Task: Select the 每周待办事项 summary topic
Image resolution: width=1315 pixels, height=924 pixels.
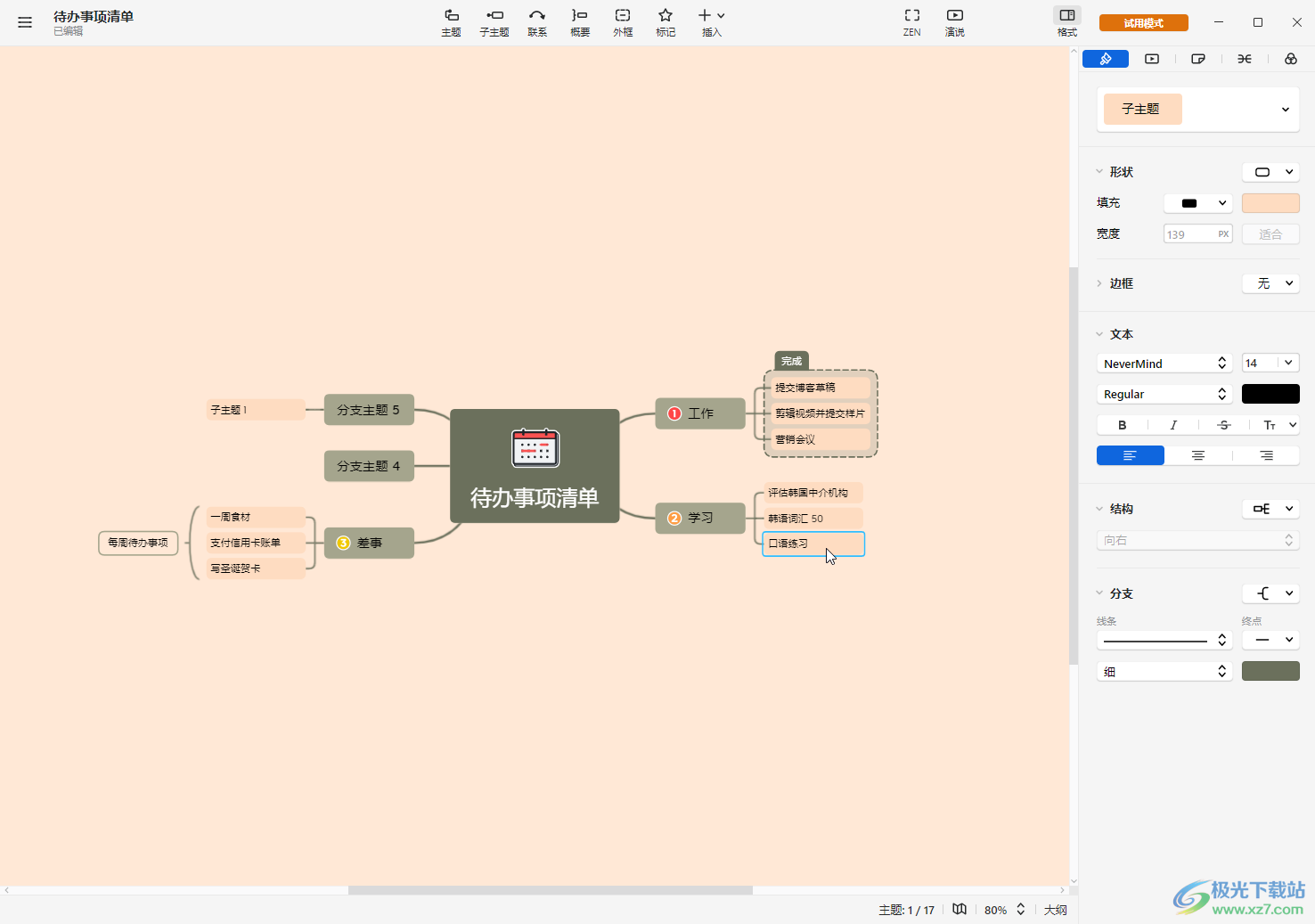Action: [138, 543]
